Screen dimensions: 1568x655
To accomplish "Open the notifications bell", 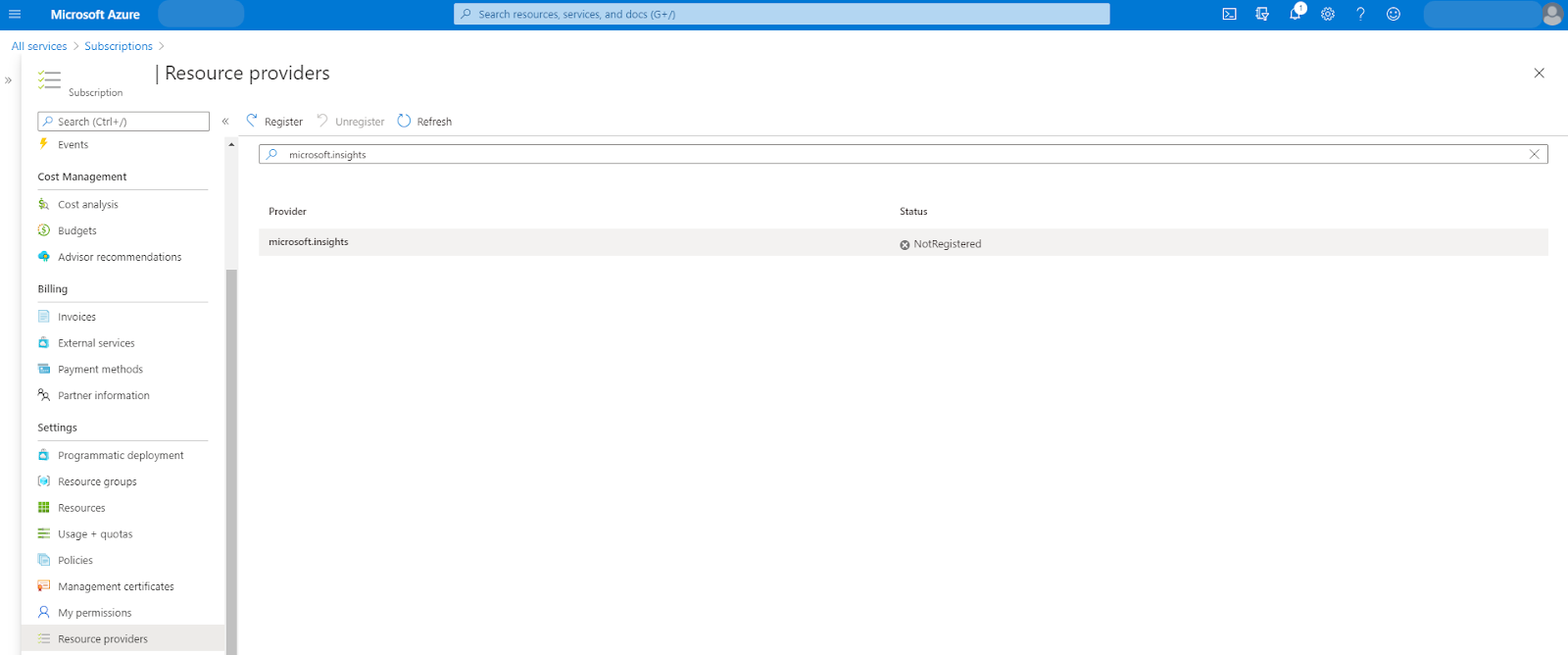I will click(1296, 13).
